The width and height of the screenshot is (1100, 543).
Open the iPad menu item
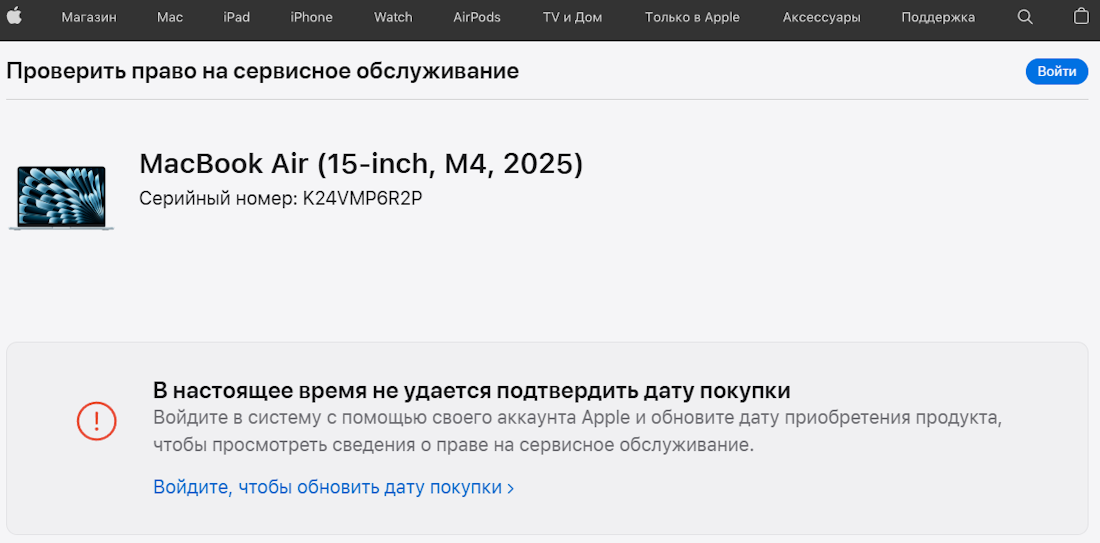pos(236,18)
